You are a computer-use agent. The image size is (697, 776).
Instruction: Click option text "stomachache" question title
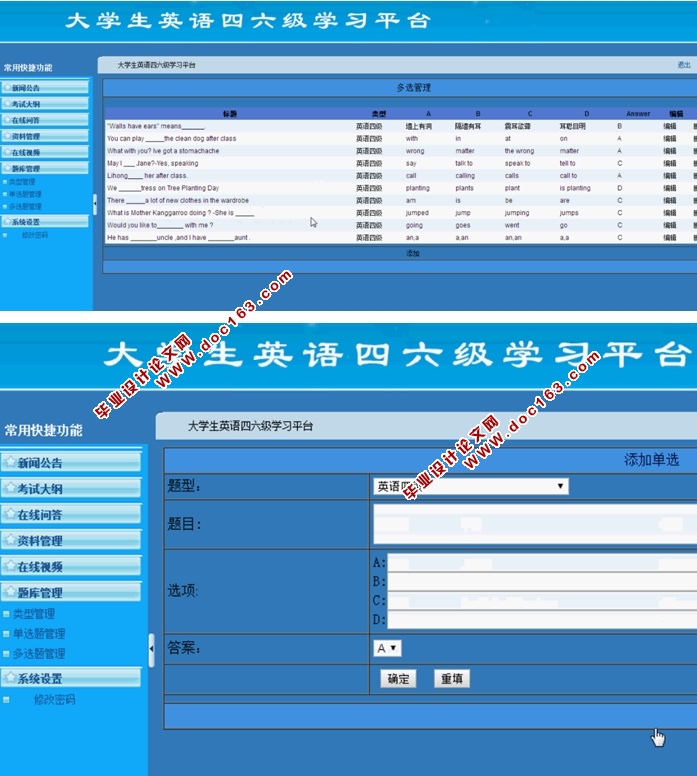pos(163,151)
